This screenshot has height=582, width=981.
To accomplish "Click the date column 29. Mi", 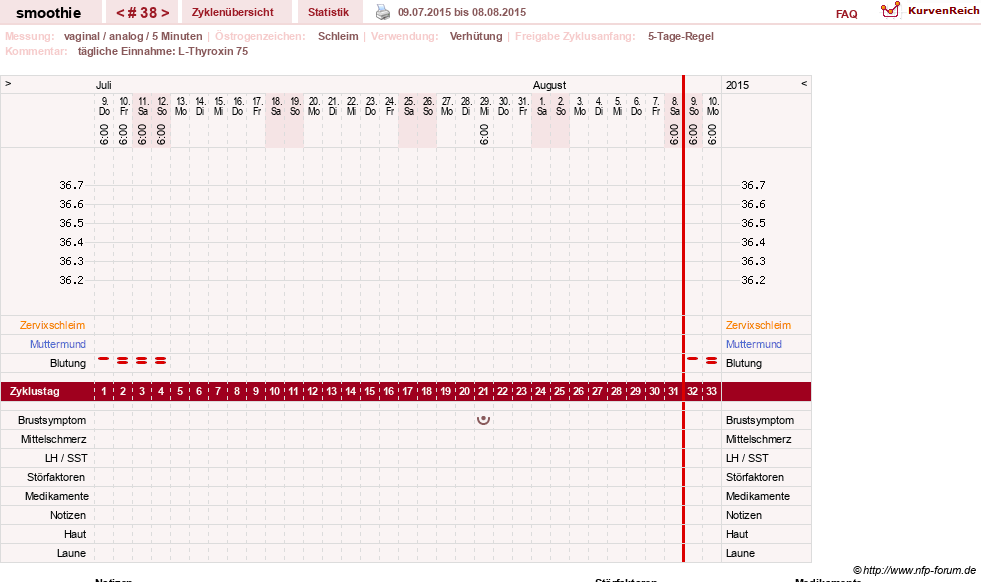I will click(484, 106).
